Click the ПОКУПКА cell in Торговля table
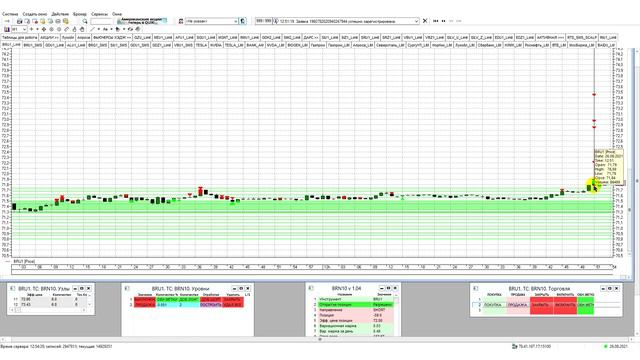This screenshot has height=360, width=640. click(494, 305)
